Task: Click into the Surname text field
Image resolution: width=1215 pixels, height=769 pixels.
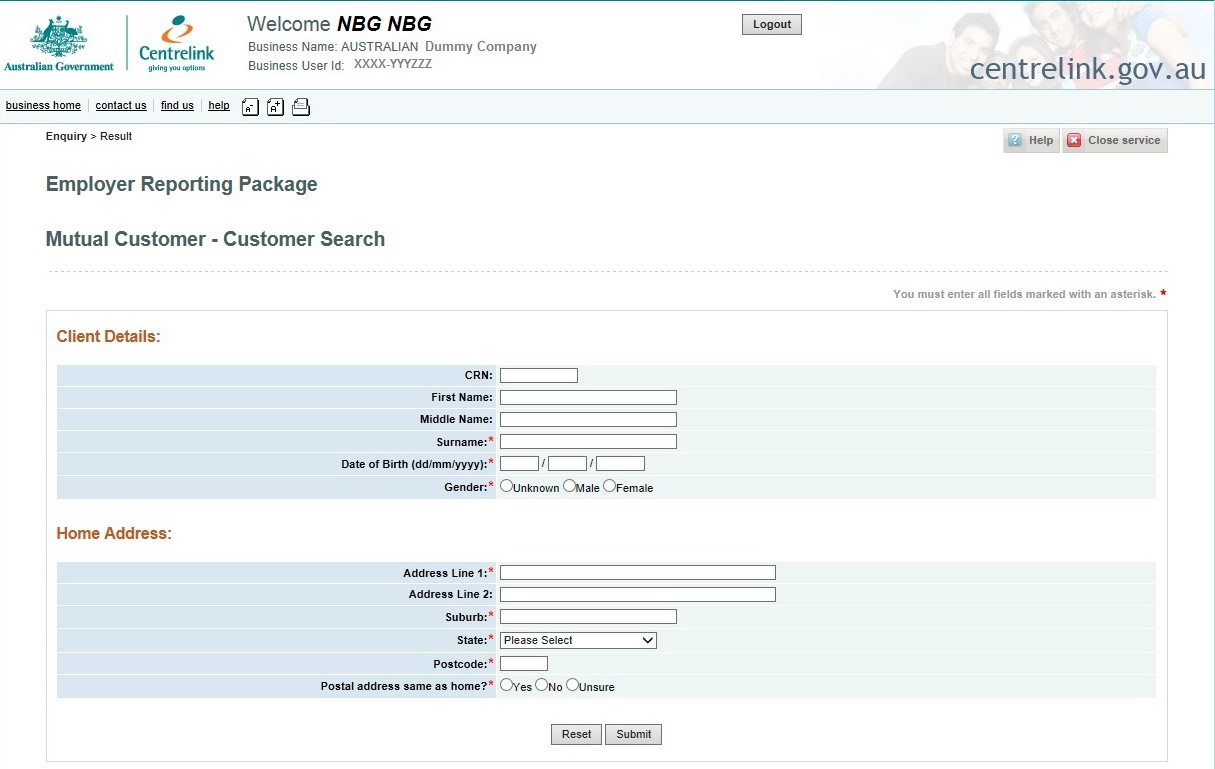Action: [x=588, y=442]
